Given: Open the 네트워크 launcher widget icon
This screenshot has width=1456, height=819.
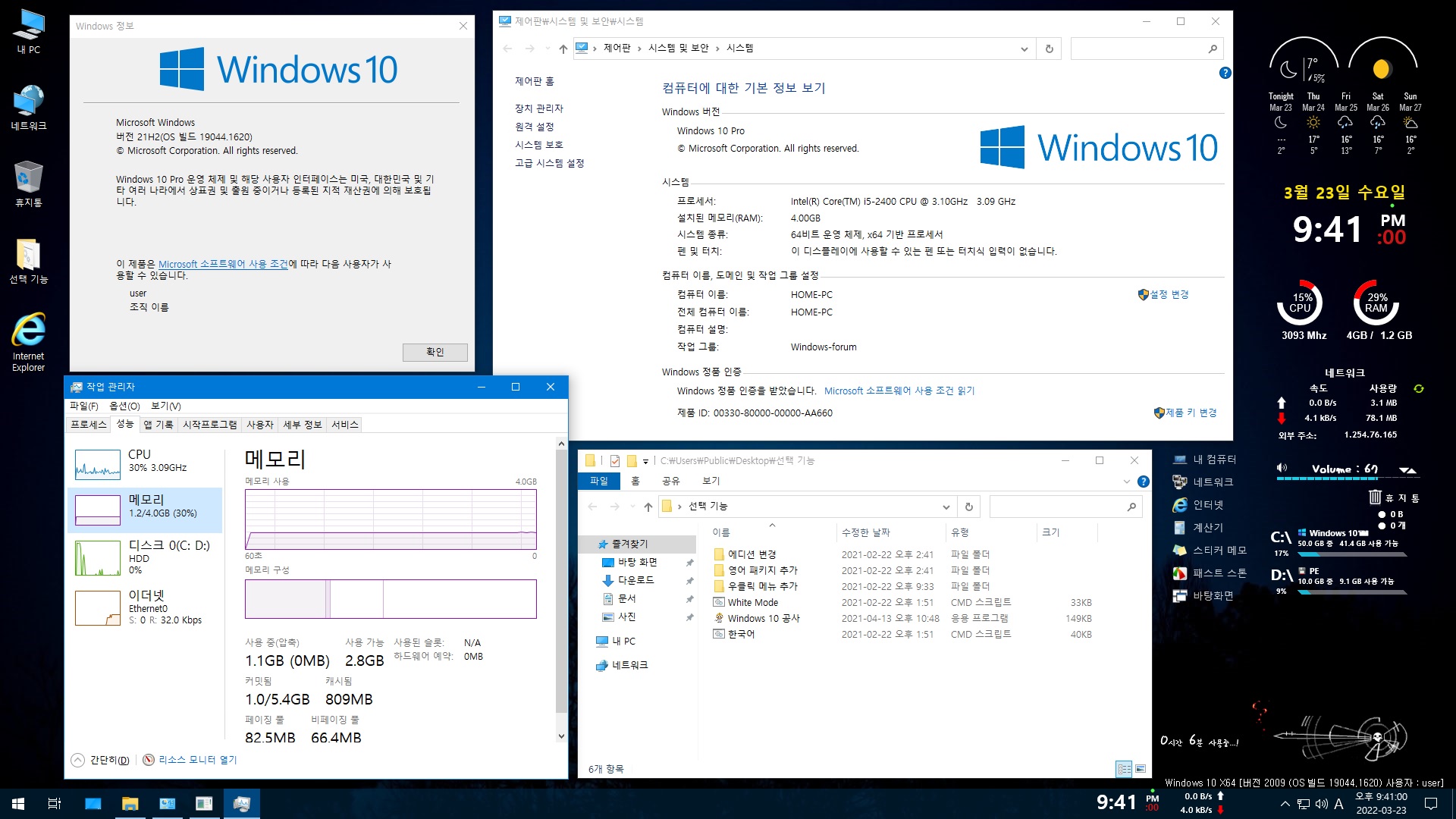Looking at the screenshot, I should pyautogui.click(x=1180, y=482).
